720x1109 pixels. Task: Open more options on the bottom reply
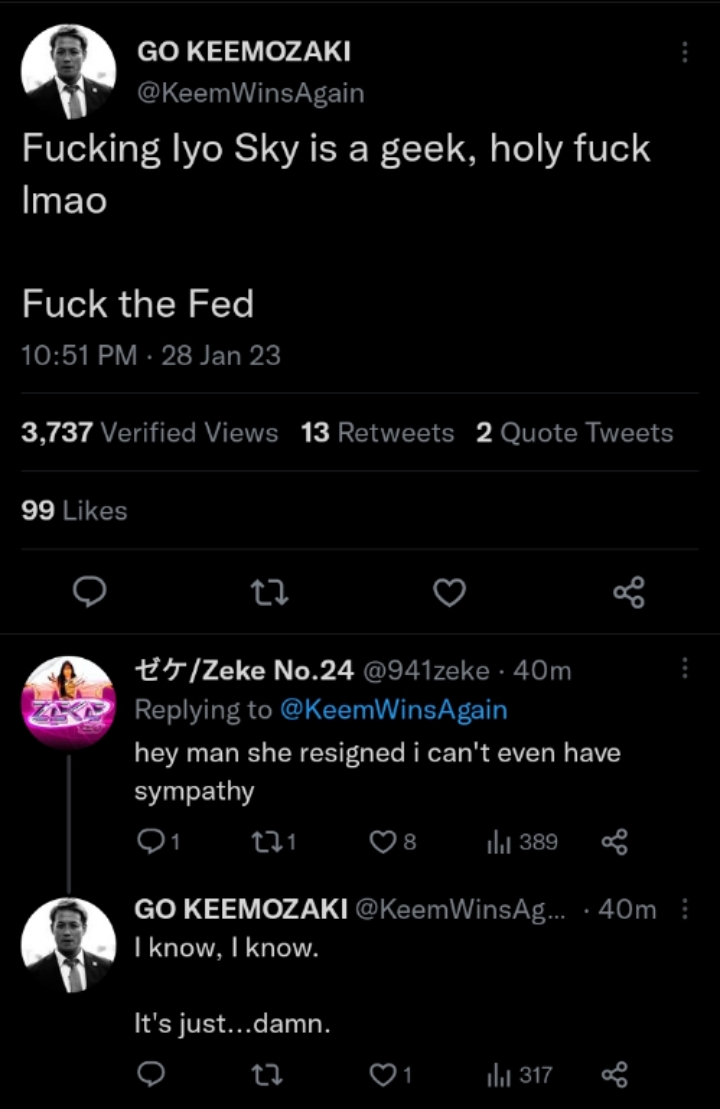685,910
